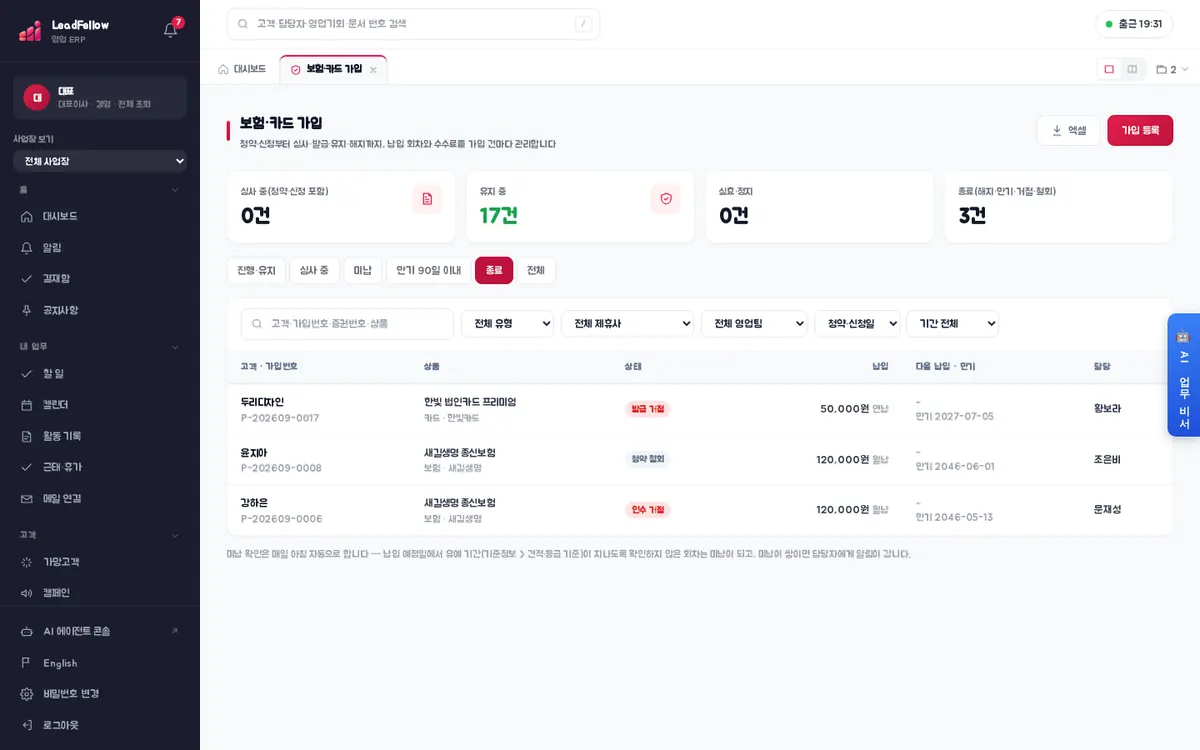Click the 인수 거절 status badge

[x=648, y=510]
